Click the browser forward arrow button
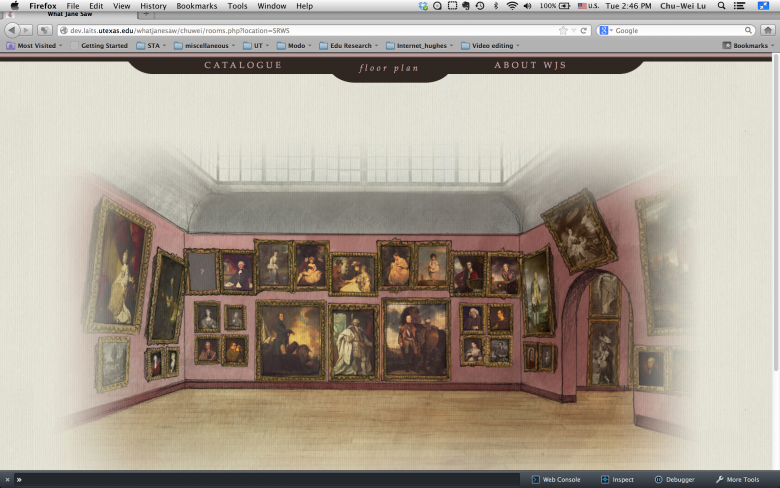This screenshot has width=780, height=488. coord(26,30)
